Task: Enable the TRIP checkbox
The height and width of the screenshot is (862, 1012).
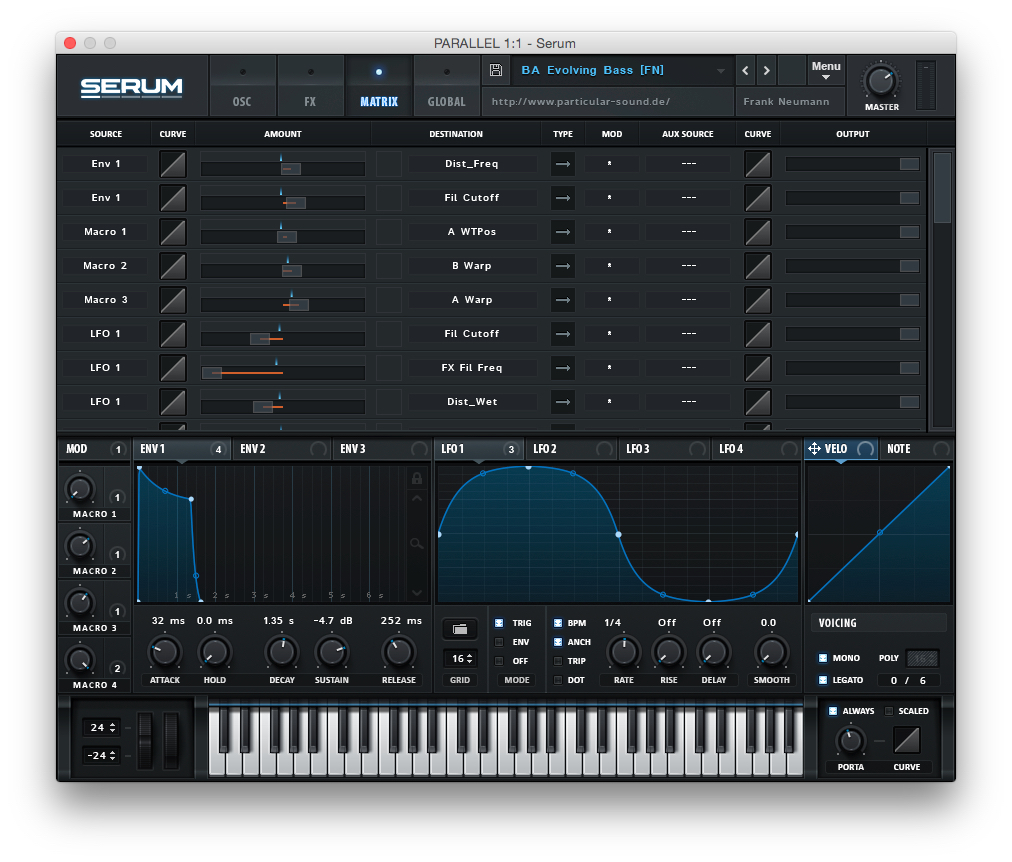Action: [x=558, y=661]
